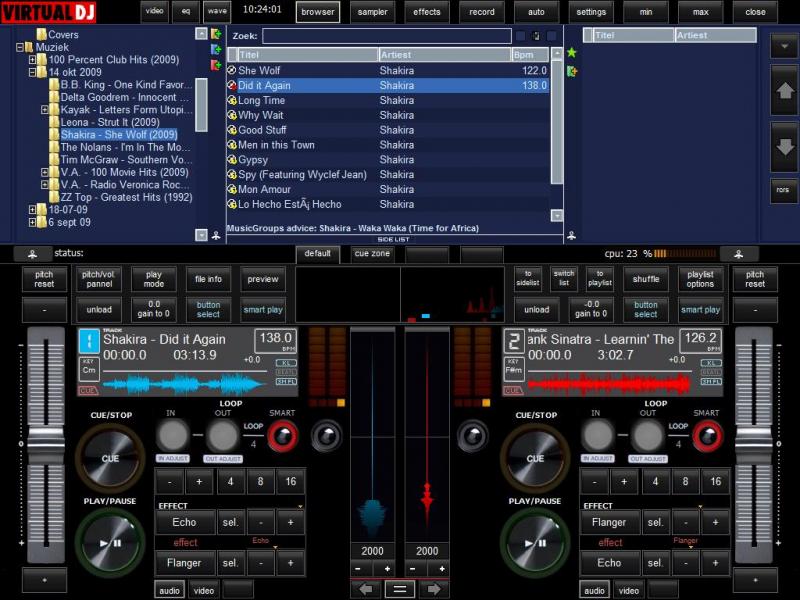Click left deck unload button

[99, 310]
